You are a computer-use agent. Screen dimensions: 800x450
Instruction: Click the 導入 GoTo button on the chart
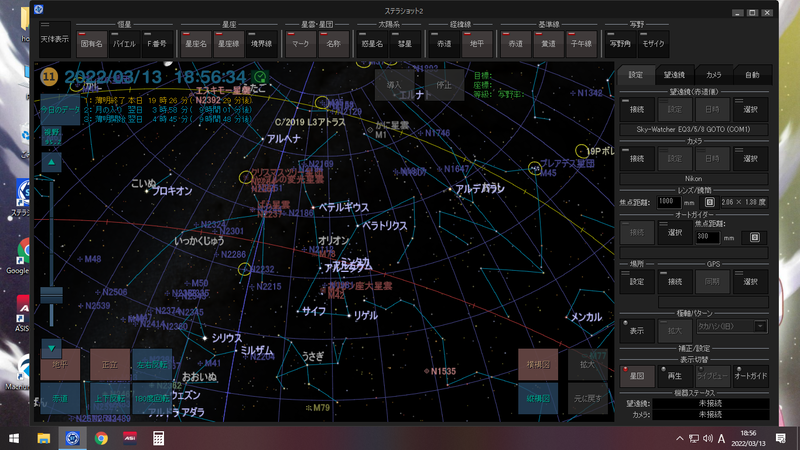tap(394, 85)
